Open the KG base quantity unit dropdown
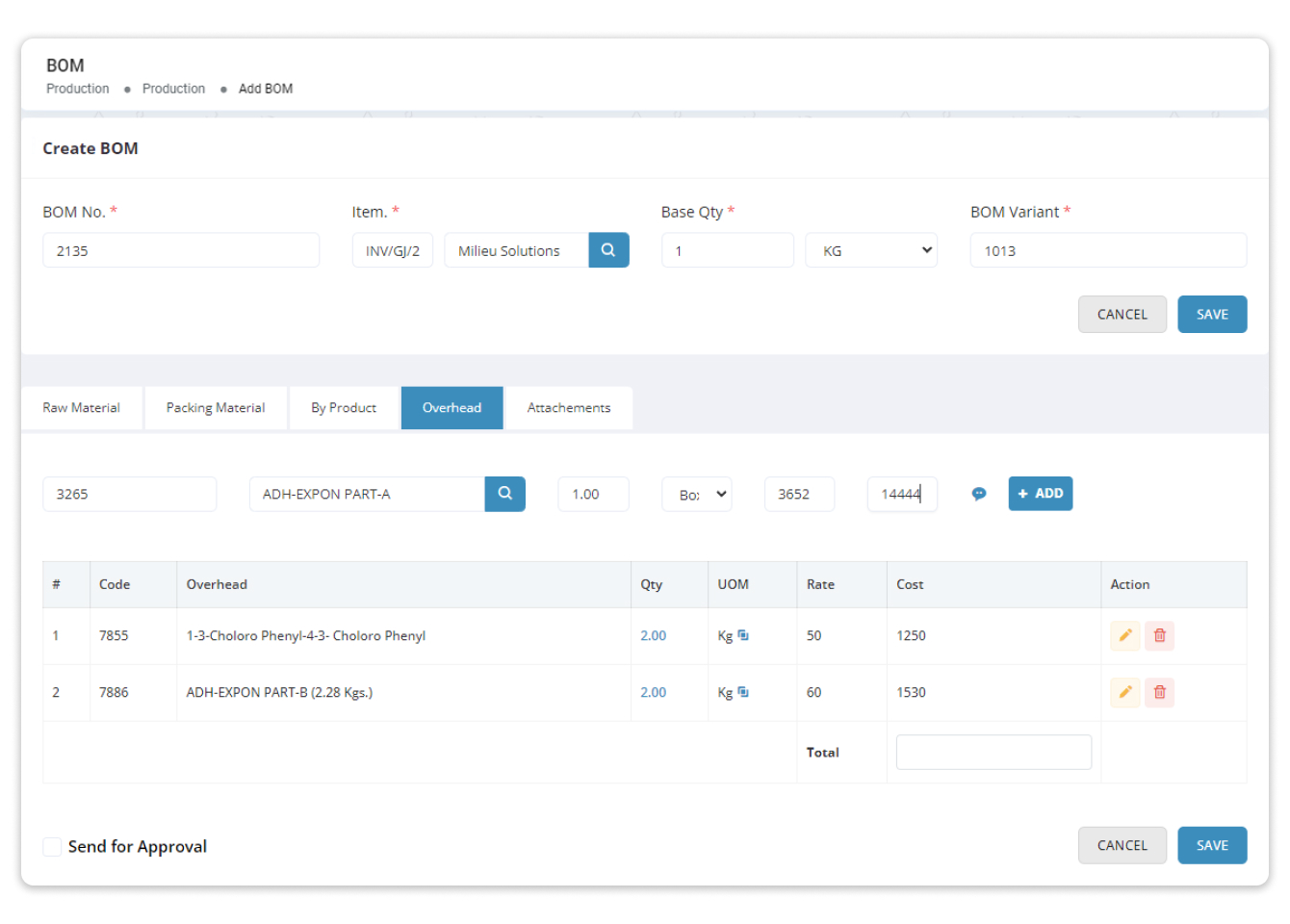This screenshot has width=1290, height=924. tap(871, 250)
